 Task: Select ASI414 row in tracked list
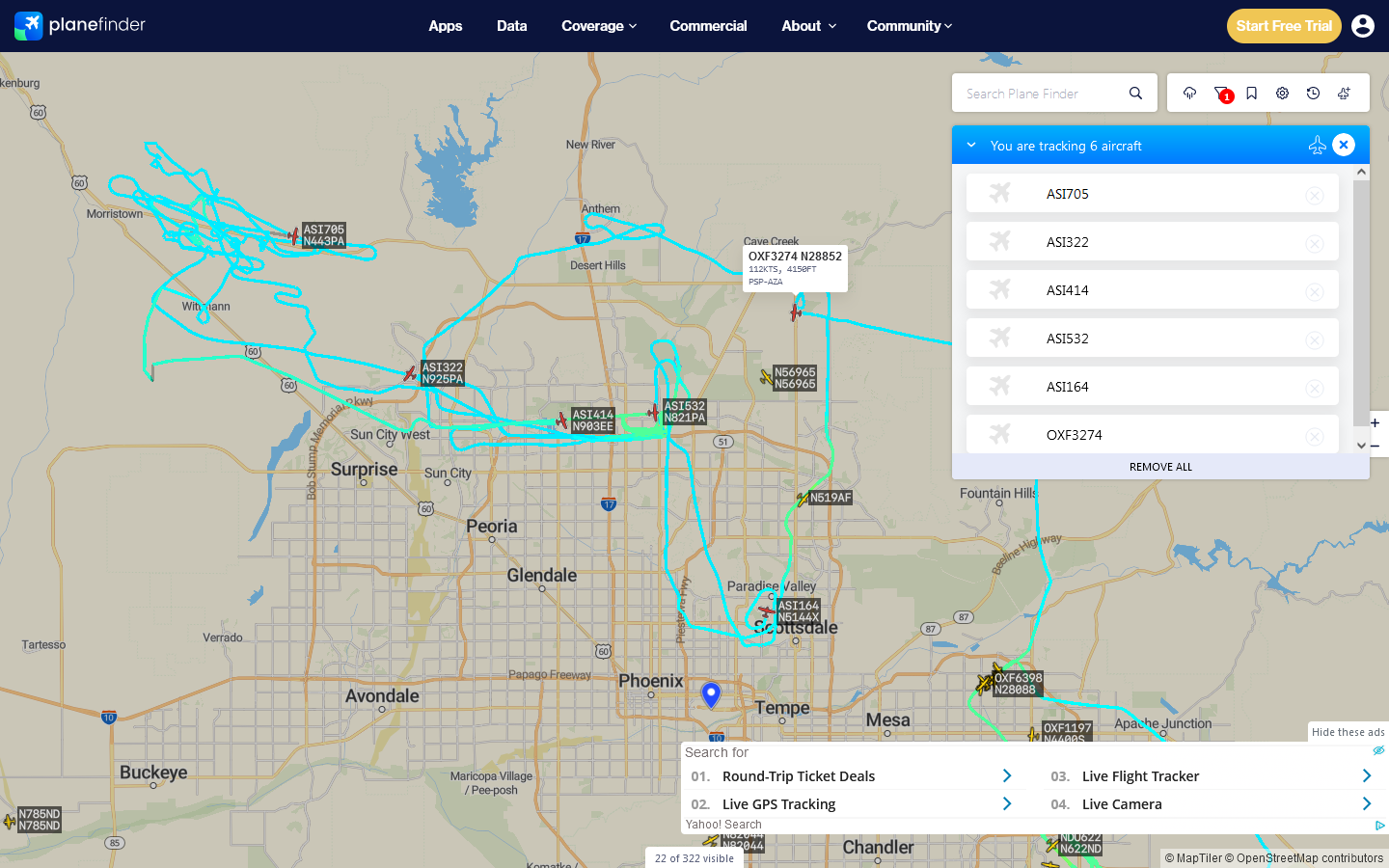click(x=1153, y=289)
